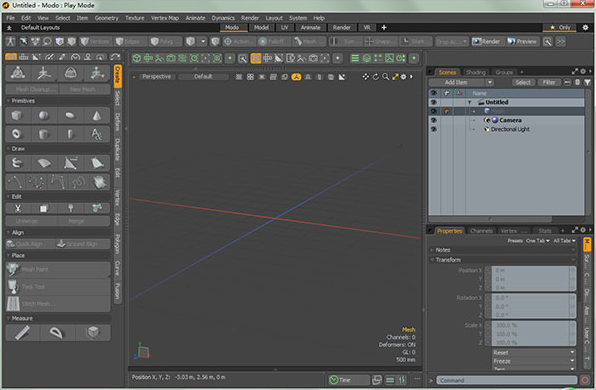
Task: Click the viewport axis gizmo
Action: coord(142,351)
